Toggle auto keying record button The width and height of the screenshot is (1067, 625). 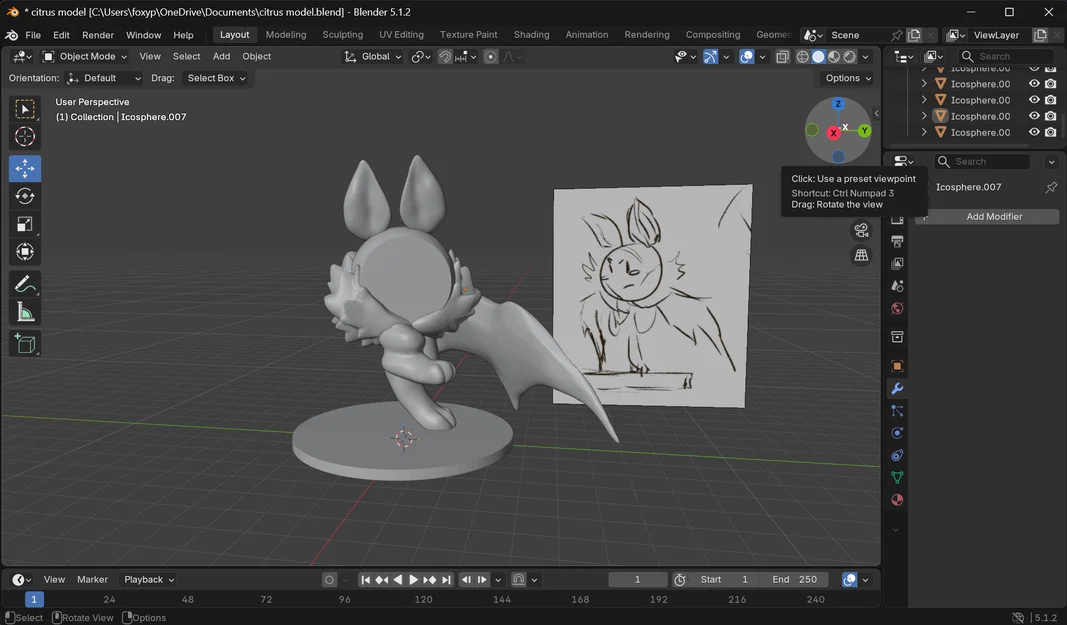pyautogui.click(x=329, y=580)
